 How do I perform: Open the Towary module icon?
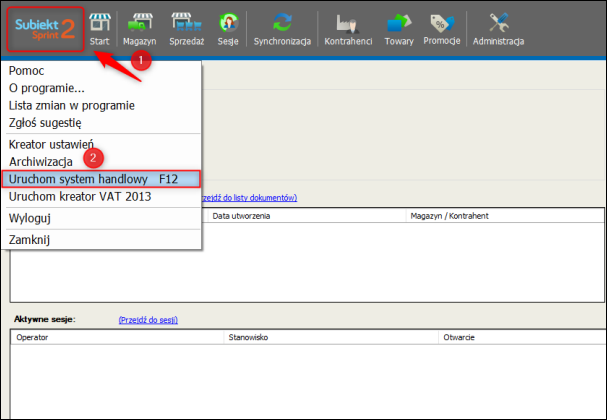(399, 29)
